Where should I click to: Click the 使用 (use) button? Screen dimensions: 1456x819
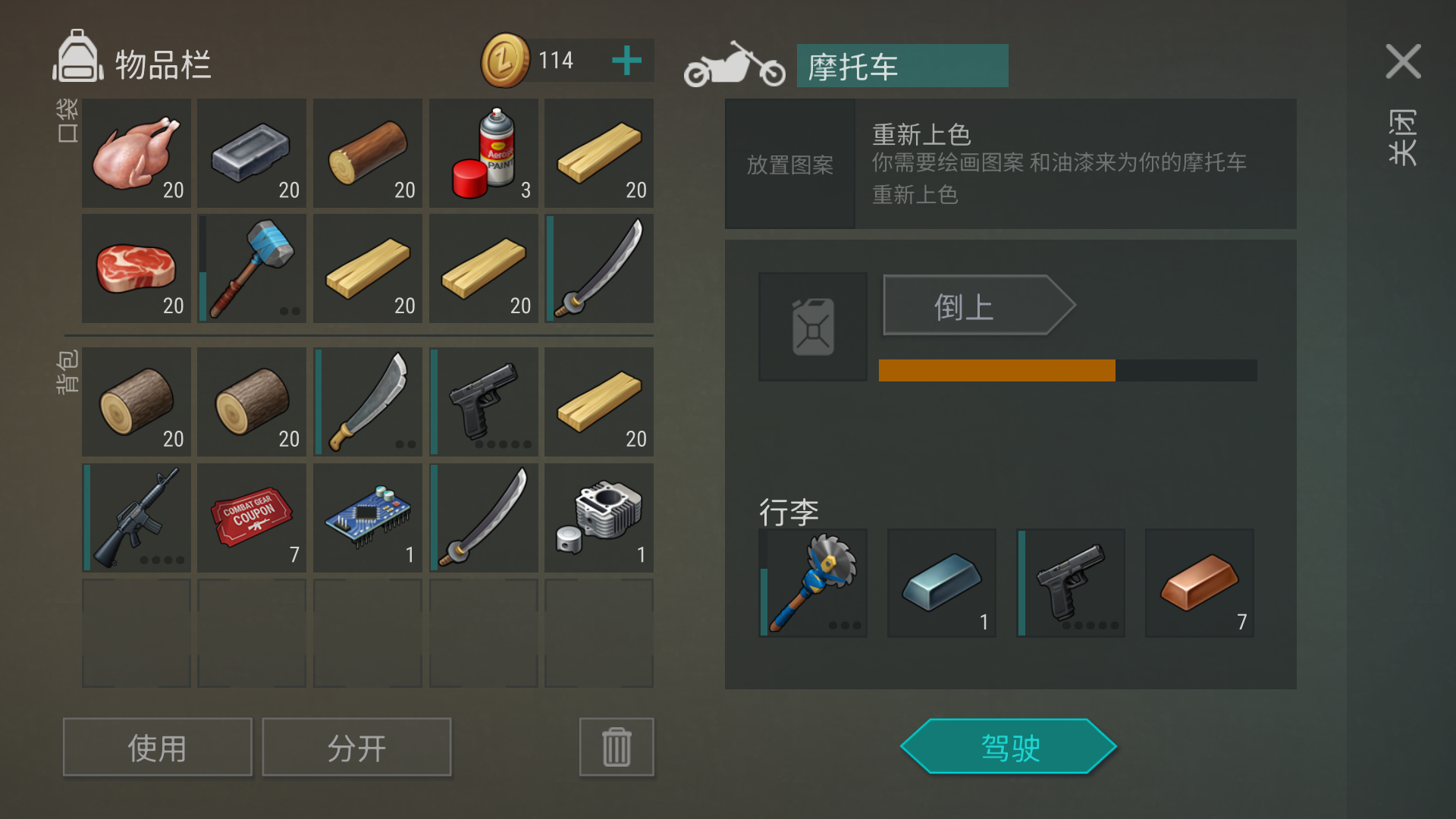point(158,747)
